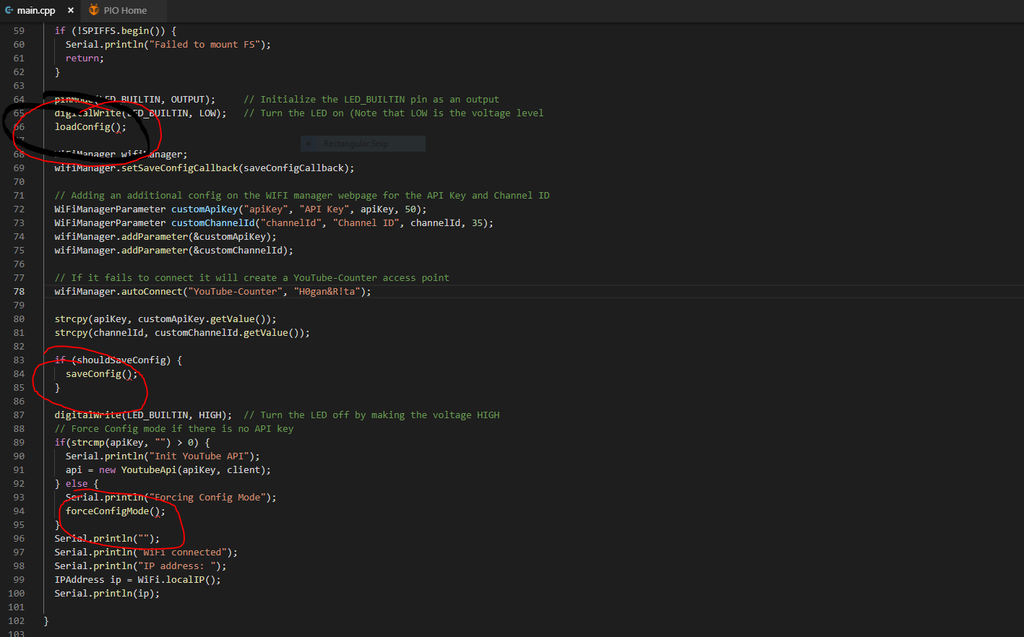
Task: Click the "Failed to mount FS" string
Action: [x=211, y=44]
